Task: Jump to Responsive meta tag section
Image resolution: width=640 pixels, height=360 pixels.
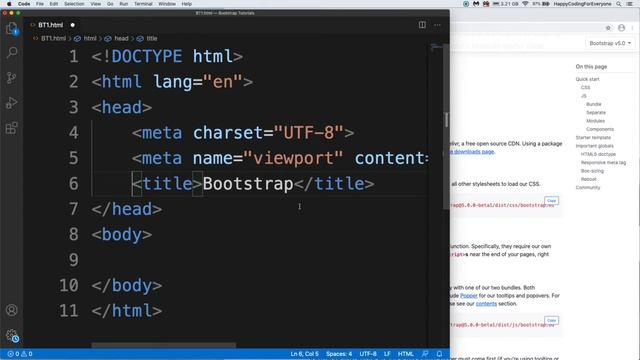Action: [603, 162]
